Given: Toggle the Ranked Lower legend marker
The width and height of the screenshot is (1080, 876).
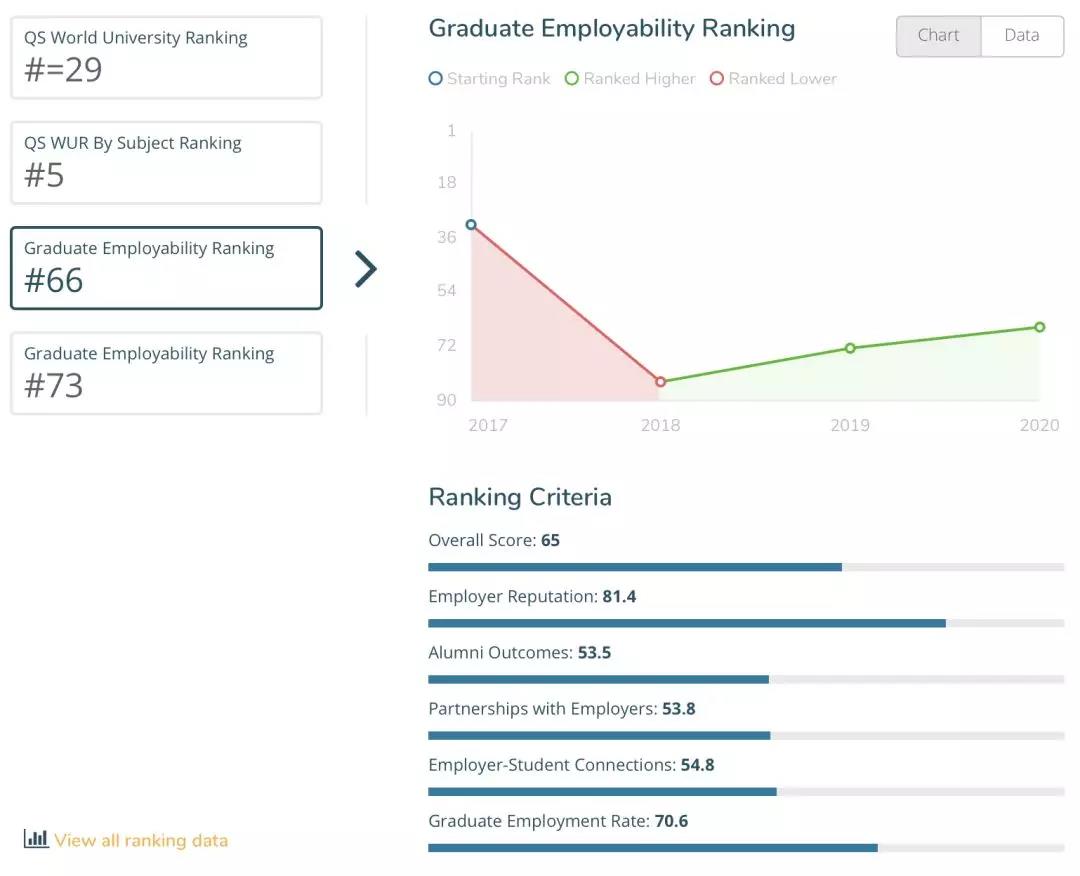Looking at the screenshot, I should [716, 79].
